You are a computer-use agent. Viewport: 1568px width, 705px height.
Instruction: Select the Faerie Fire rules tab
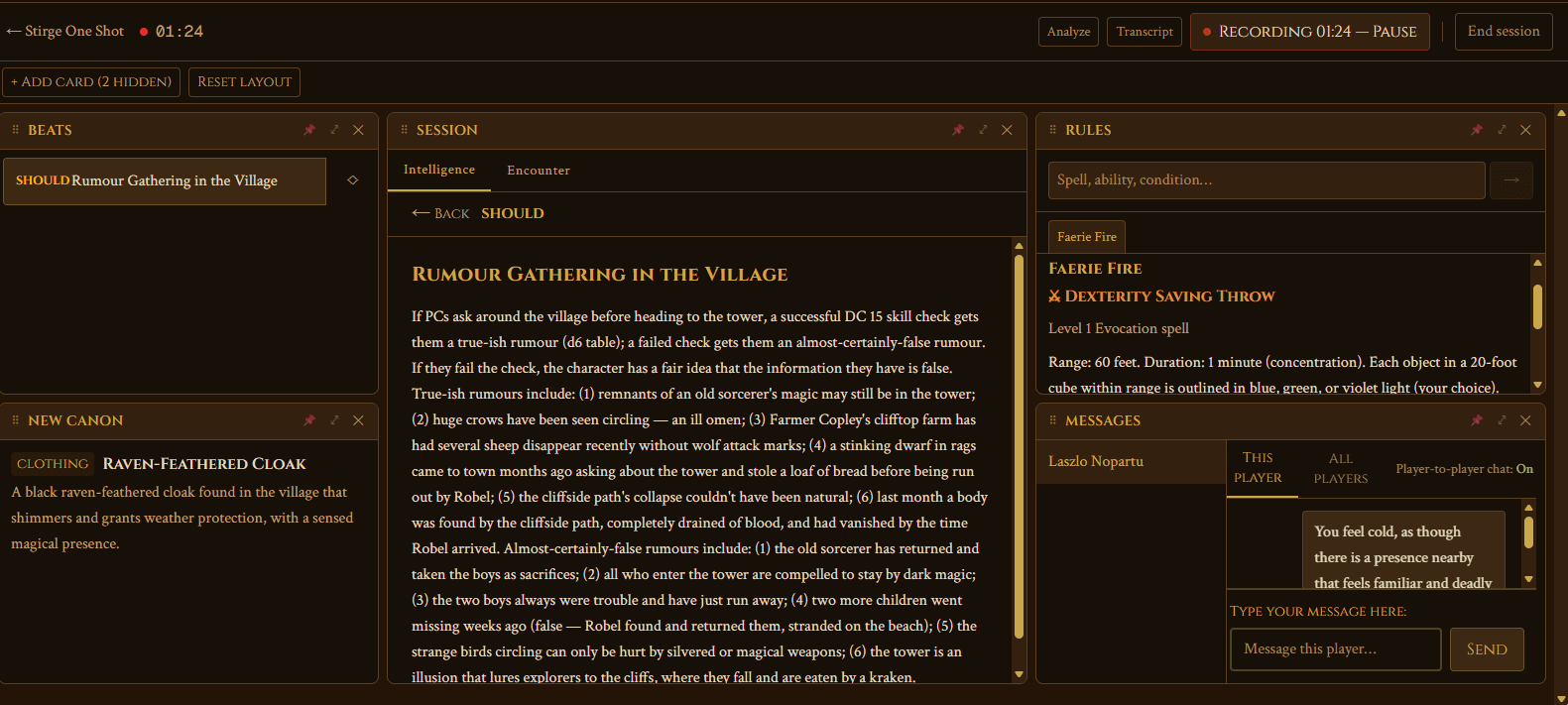pos(1087,237)
